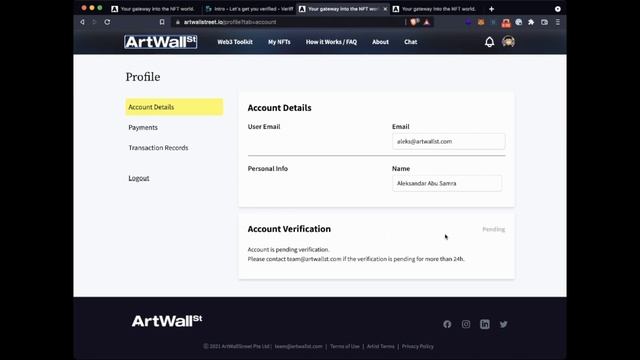Visit ArtWallSt Facebook page
The height and width of the screenshot is (360, 640).
click(447, 324)
